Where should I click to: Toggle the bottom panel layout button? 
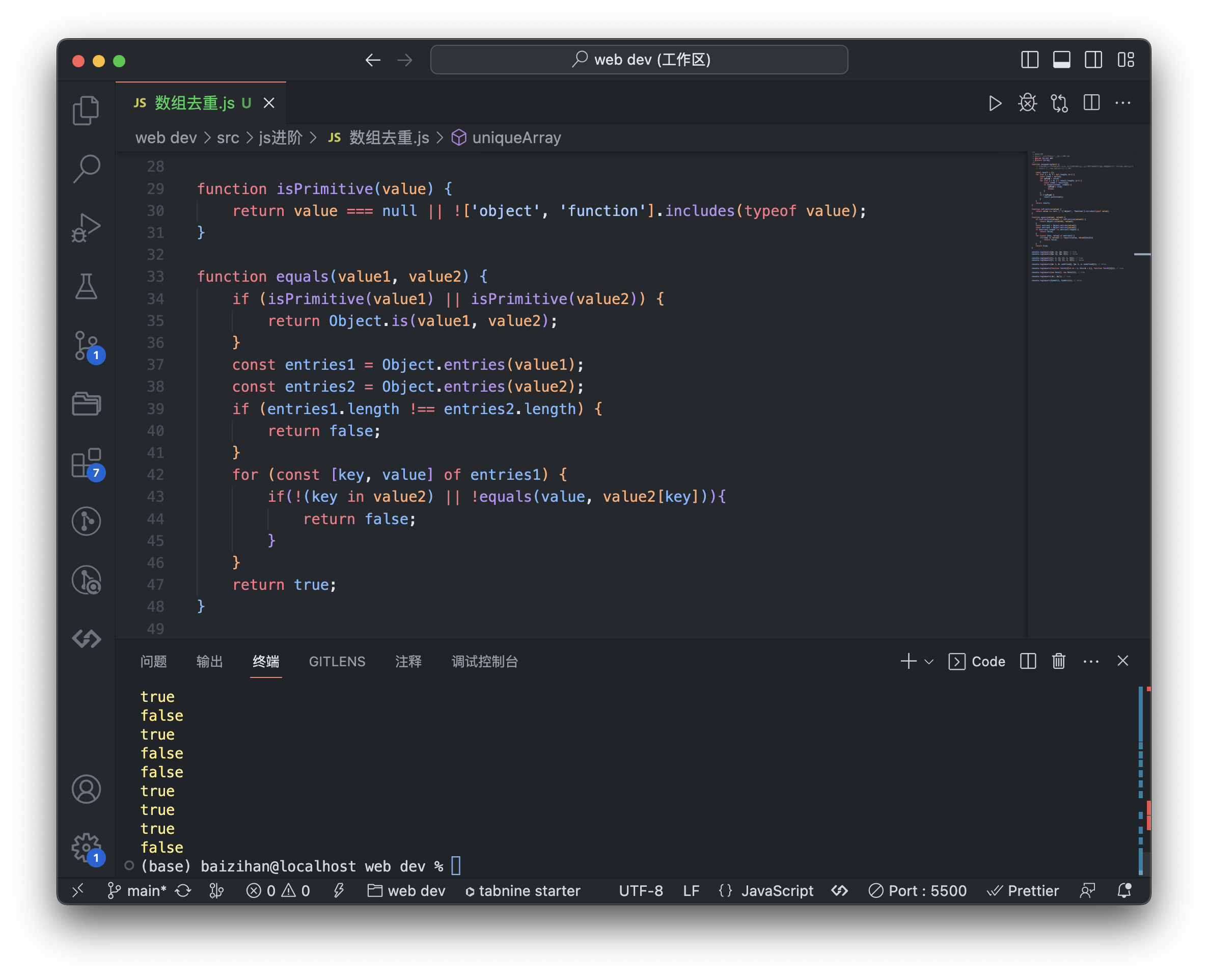coord(1061,60)
